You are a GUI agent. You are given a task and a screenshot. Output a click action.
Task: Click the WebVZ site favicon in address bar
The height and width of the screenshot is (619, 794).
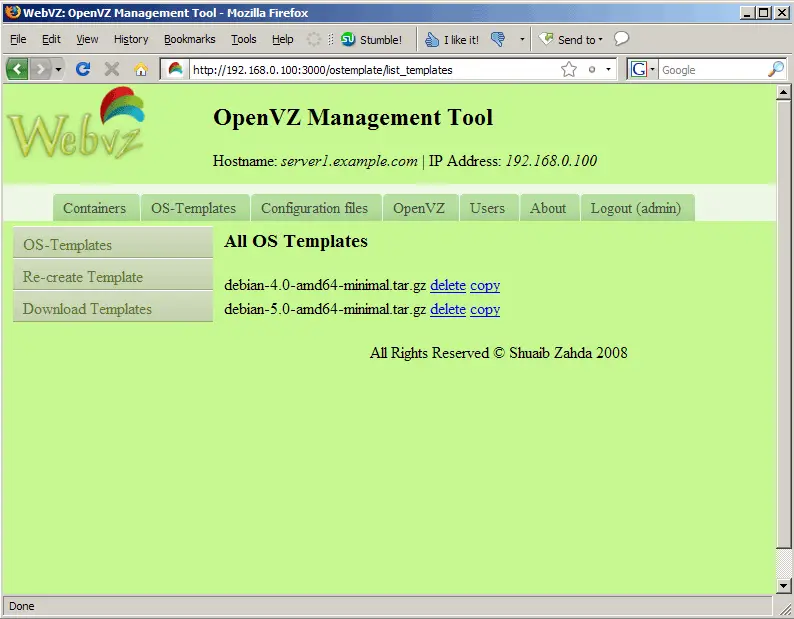coord(175,69)
